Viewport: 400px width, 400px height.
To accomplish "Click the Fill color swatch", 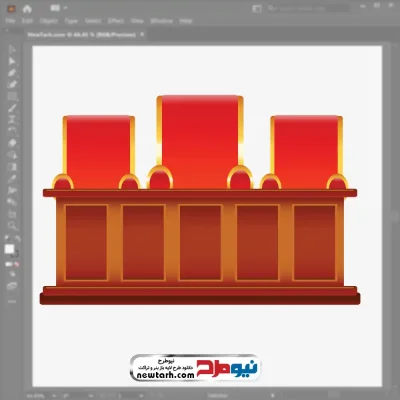I will [9, 249].
